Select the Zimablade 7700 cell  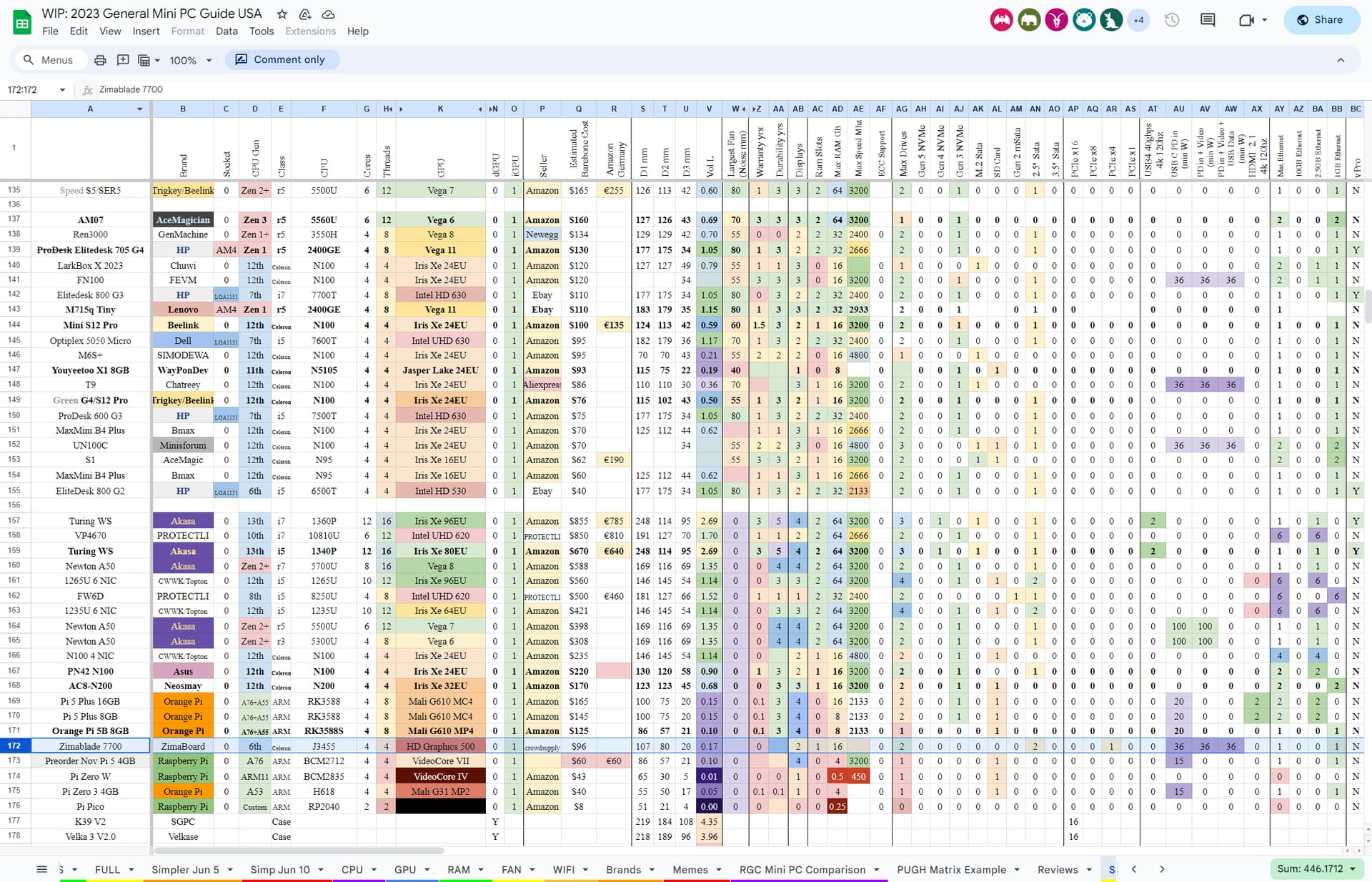click(x=90, y=746)
